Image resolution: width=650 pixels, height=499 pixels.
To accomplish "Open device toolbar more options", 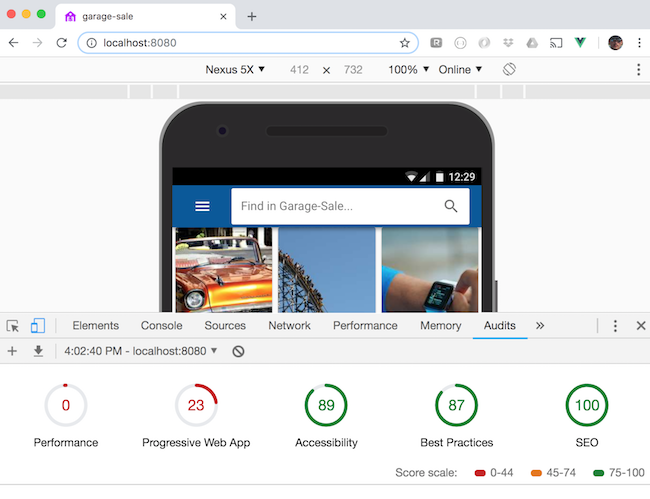I will (x=638, y=69).
